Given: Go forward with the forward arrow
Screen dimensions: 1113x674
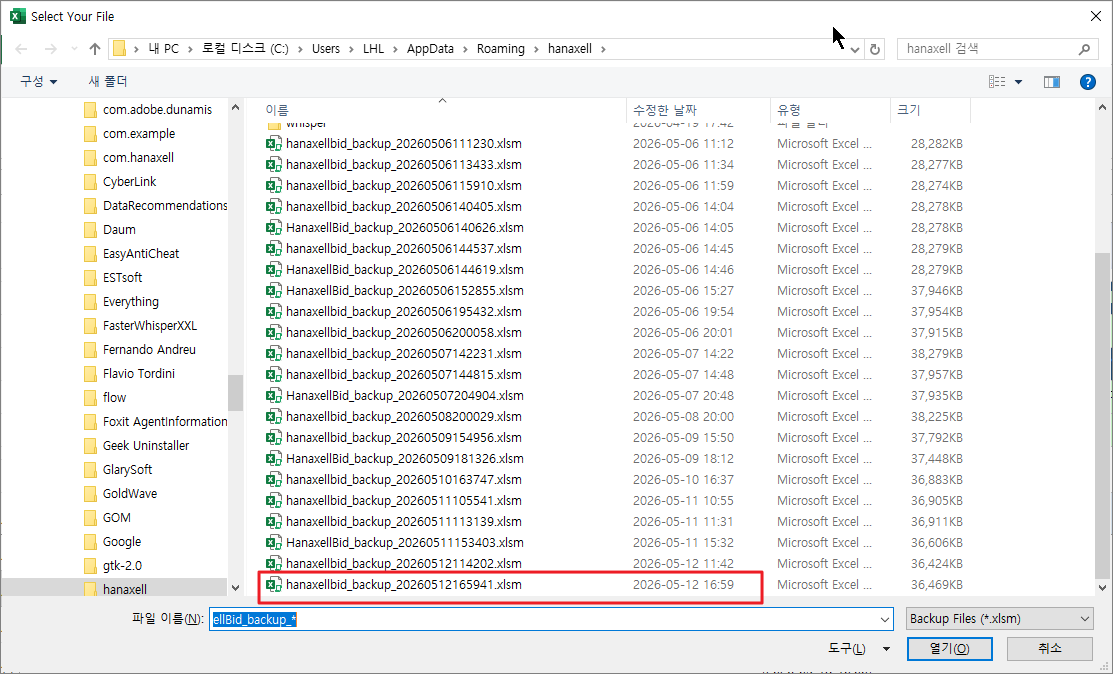Looking at the screenshot, I should pyautogui.click(x=50, y=49).
